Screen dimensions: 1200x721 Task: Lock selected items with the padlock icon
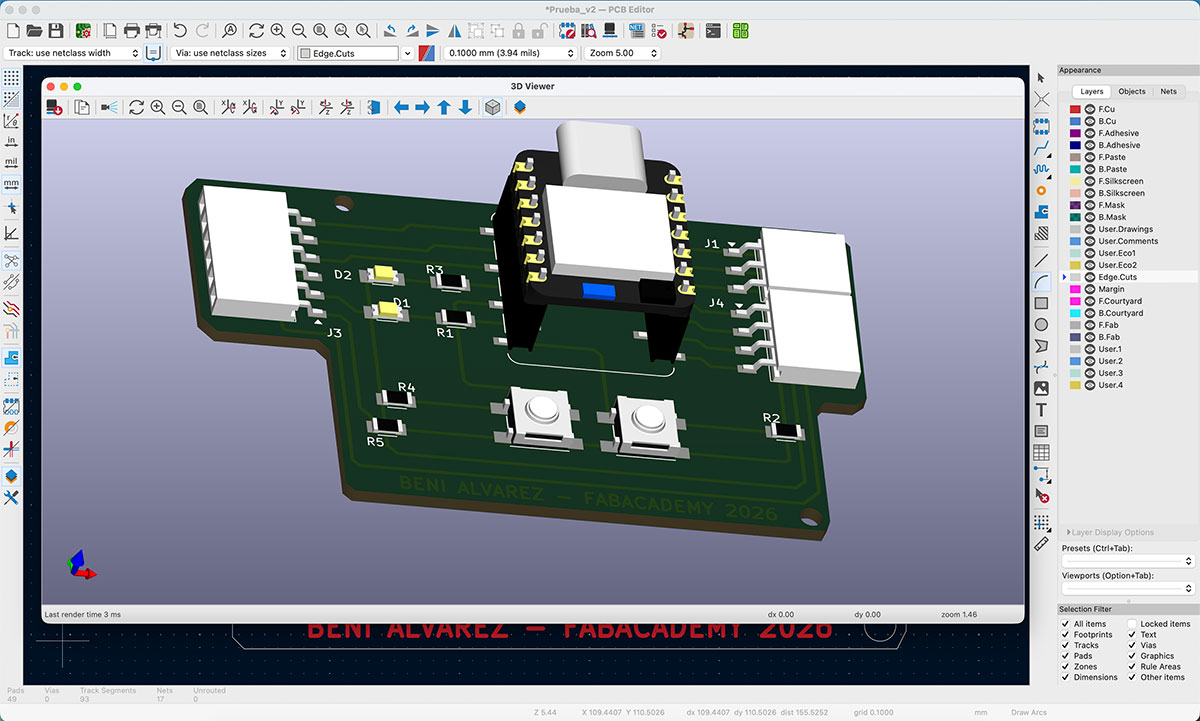(x=520, y=31)
